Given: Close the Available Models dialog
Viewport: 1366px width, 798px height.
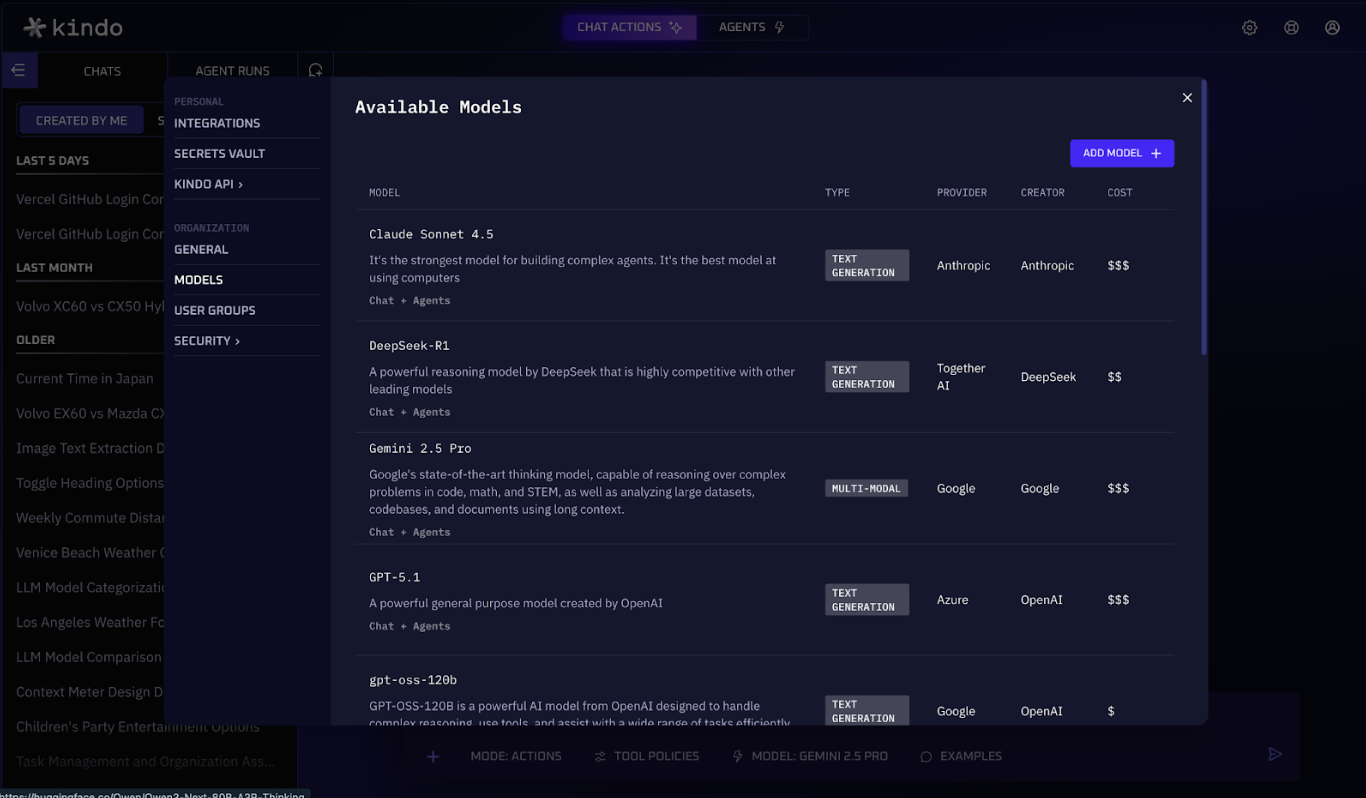Looking at the screenshot, I should 1187,98.
